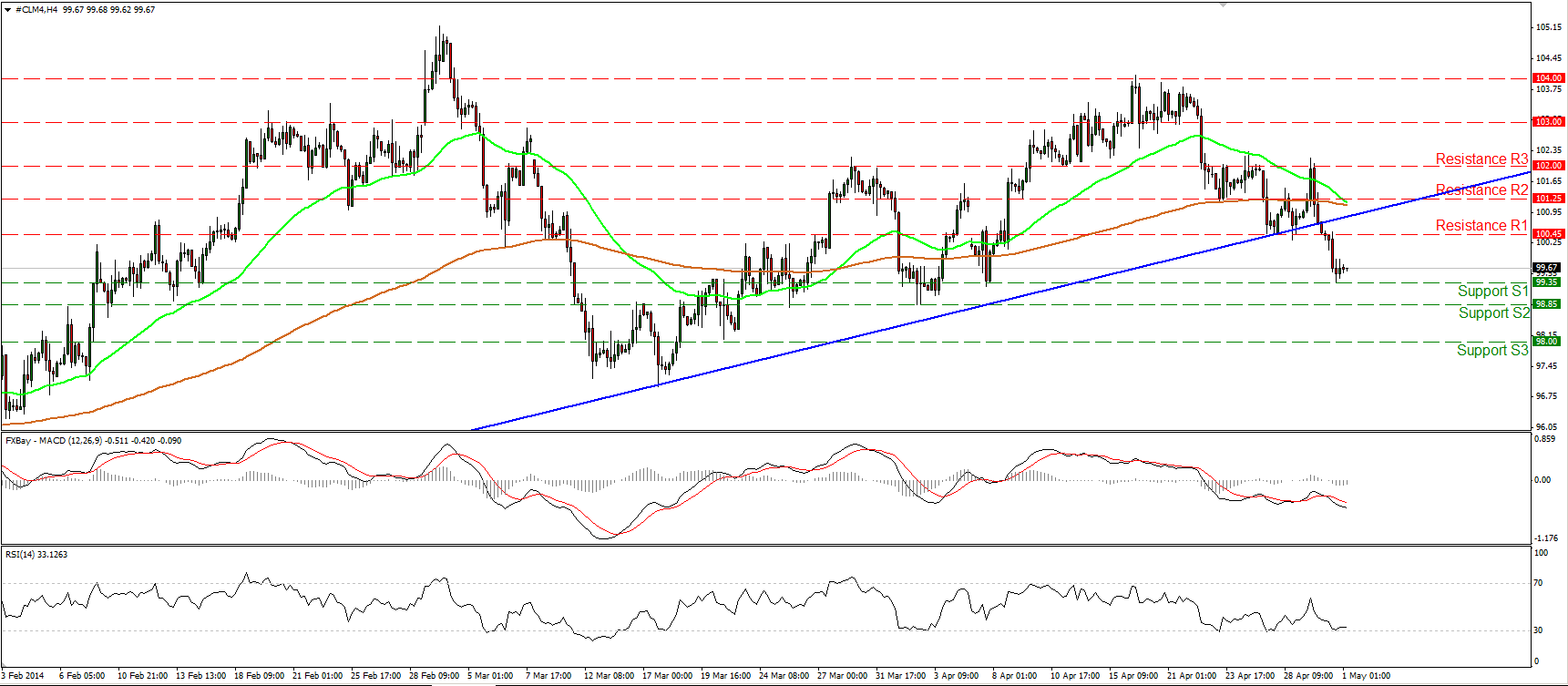This screenshot has width=1568, height=686.
Task: Click the red 100.45 price tag
Action: click(x=1549, y=234)
